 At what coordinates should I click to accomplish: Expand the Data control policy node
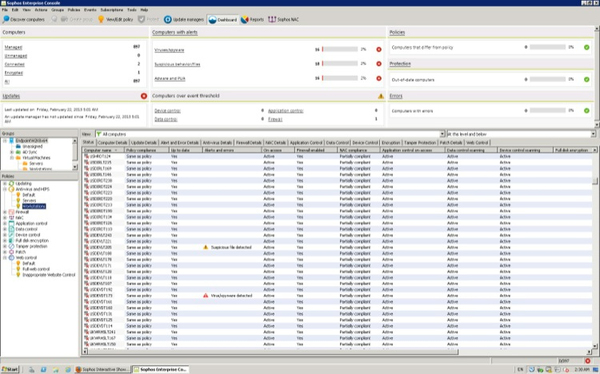click(x=5, y=229)
